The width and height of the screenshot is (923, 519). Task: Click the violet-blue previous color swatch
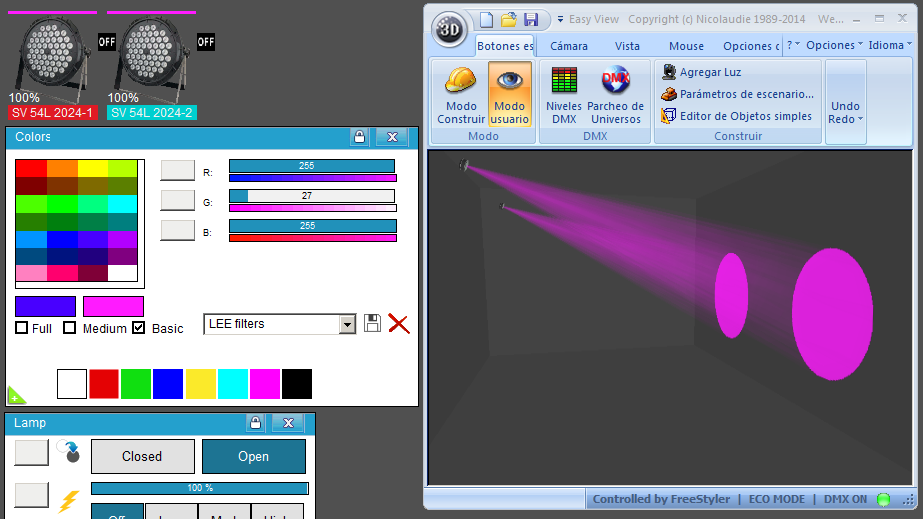point(45,307)
